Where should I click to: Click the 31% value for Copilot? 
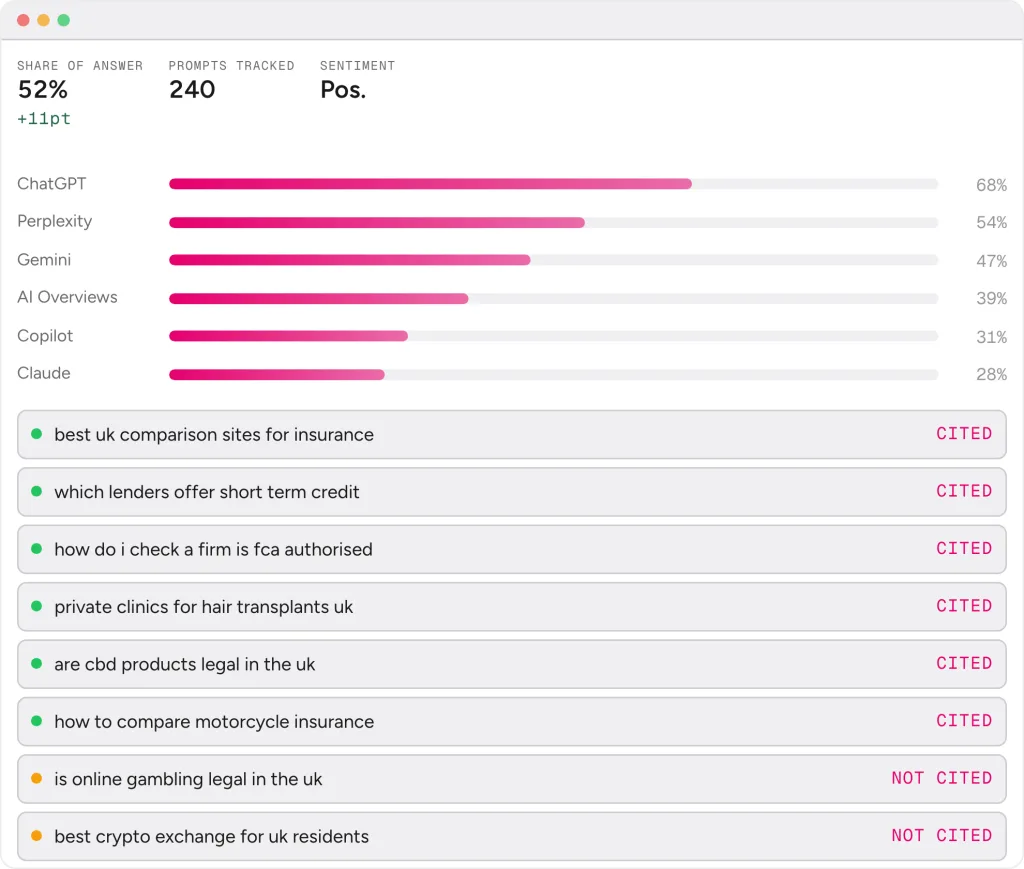point(991,338)
